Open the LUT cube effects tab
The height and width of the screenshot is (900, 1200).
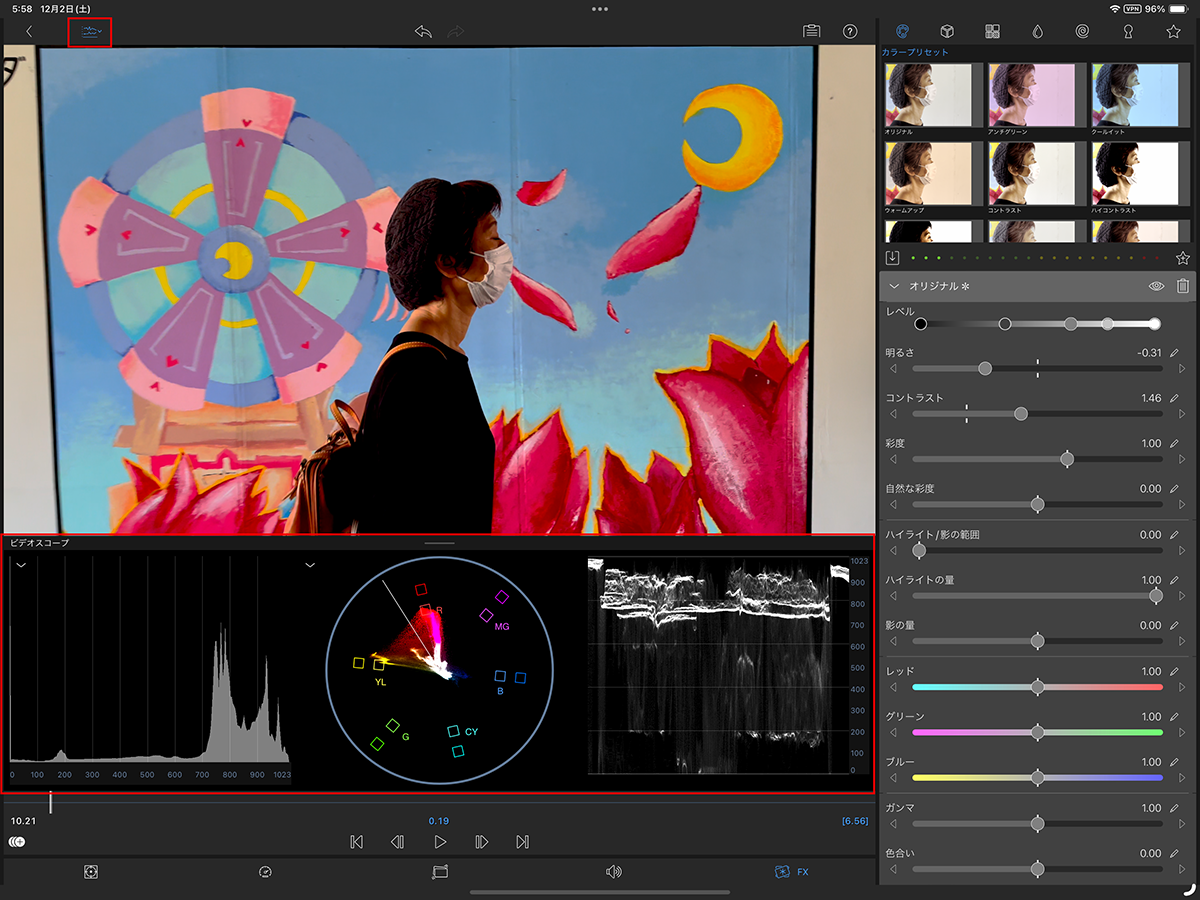[x=947, y=31]
